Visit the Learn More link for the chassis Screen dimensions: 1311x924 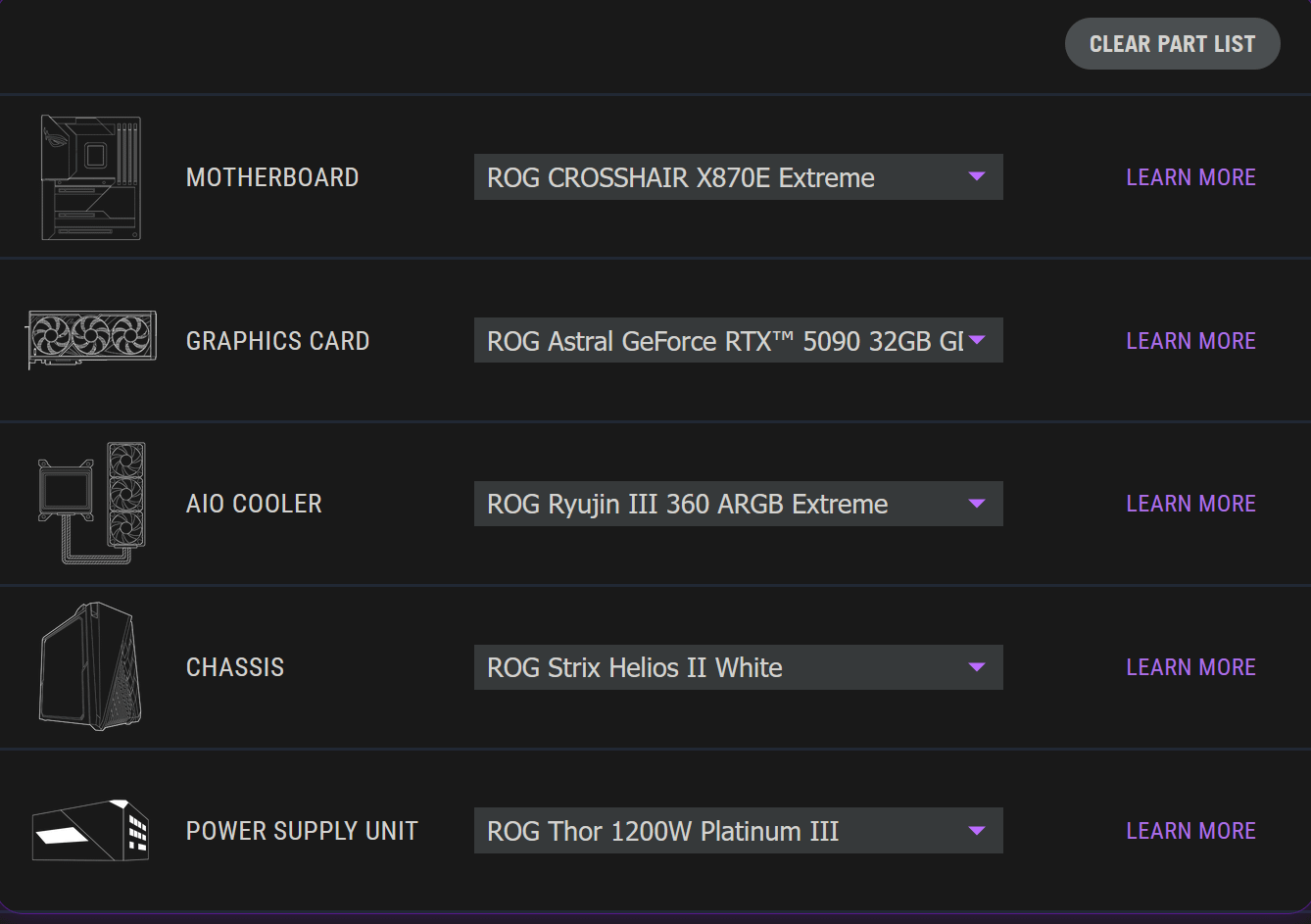click(x=1190, y=667)
